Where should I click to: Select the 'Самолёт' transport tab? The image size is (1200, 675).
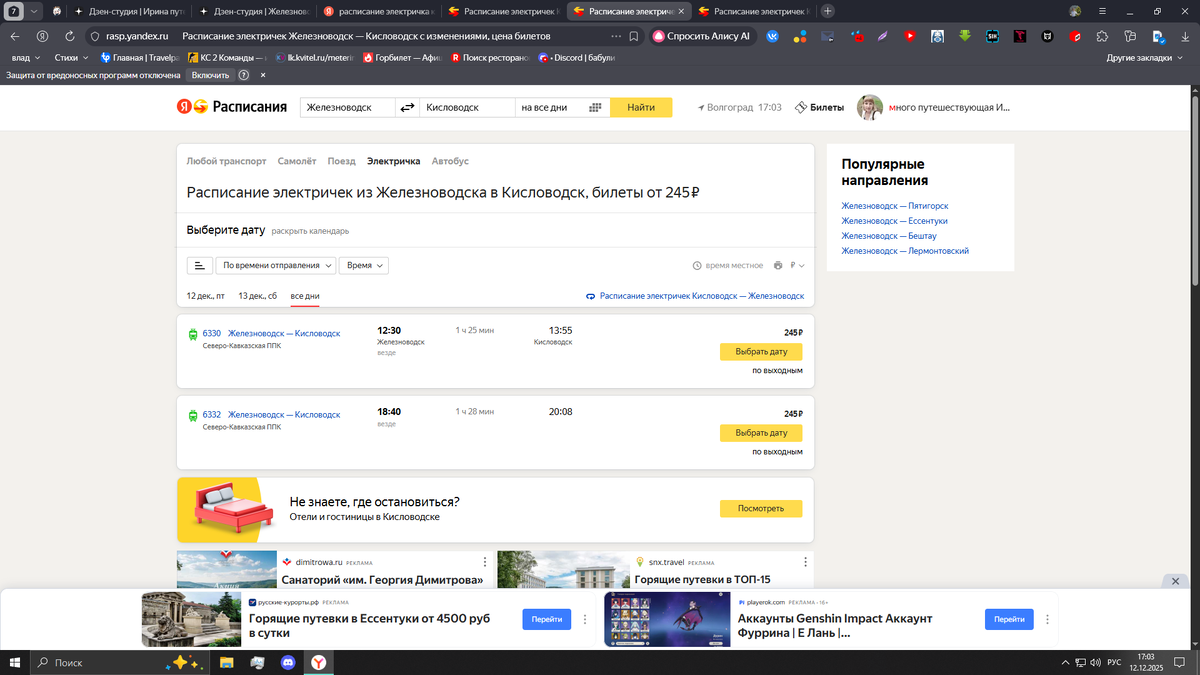tap(297, 161)
